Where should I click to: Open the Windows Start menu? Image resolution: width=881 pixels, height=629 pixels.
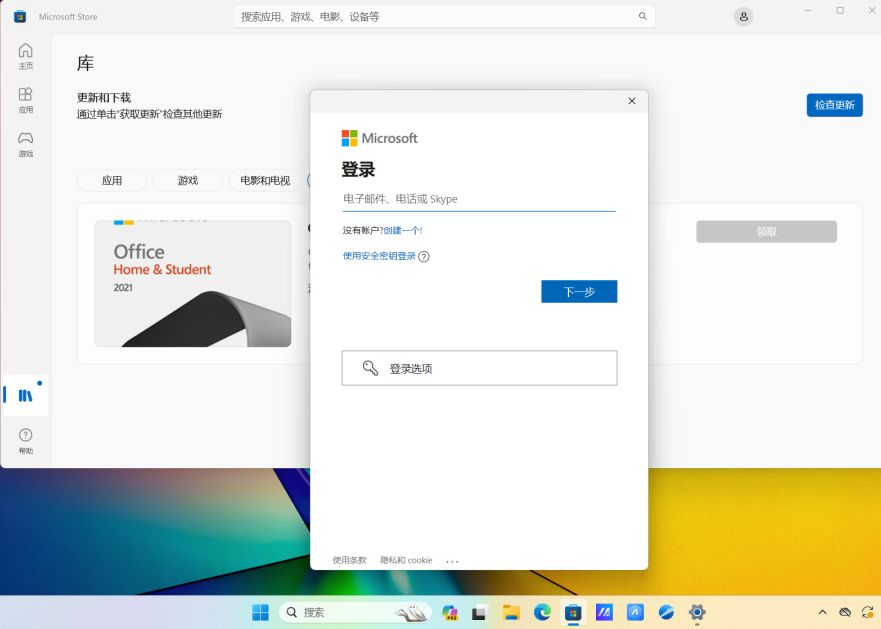260,612
